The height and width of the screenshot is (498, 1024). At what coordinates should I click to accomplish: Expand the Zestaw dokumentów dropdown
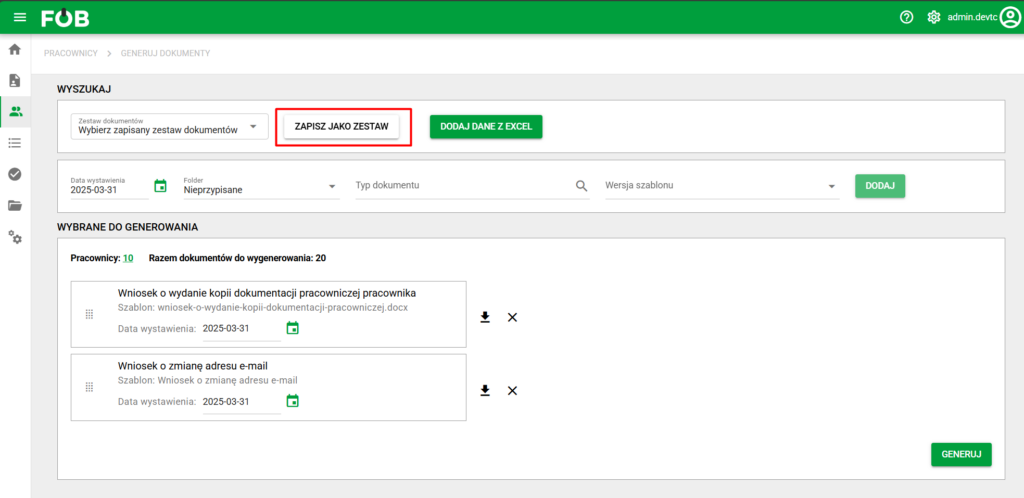pos(254,126)
